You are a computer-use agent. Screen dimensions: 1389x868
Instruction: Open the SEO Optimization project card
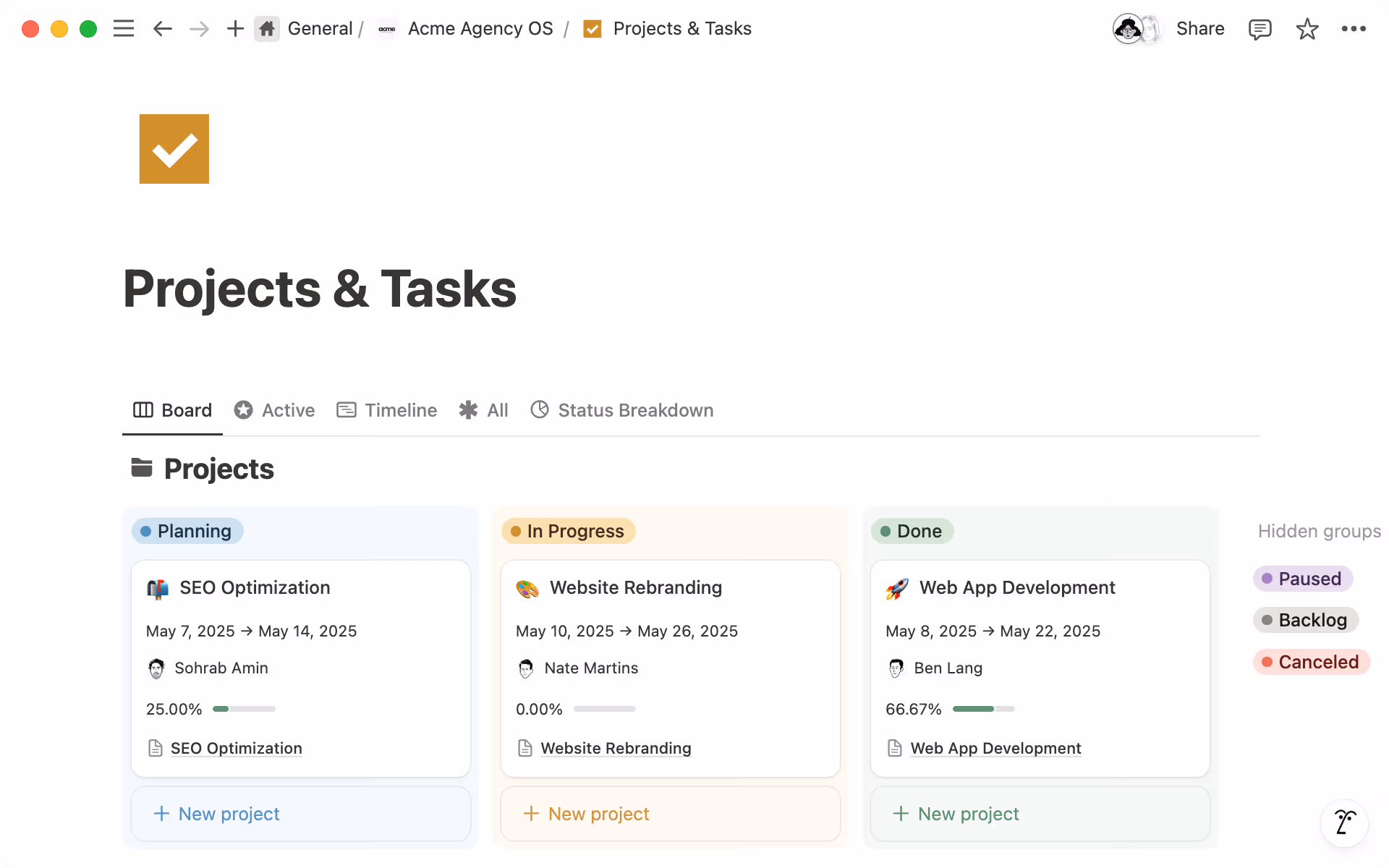point(255,587)
